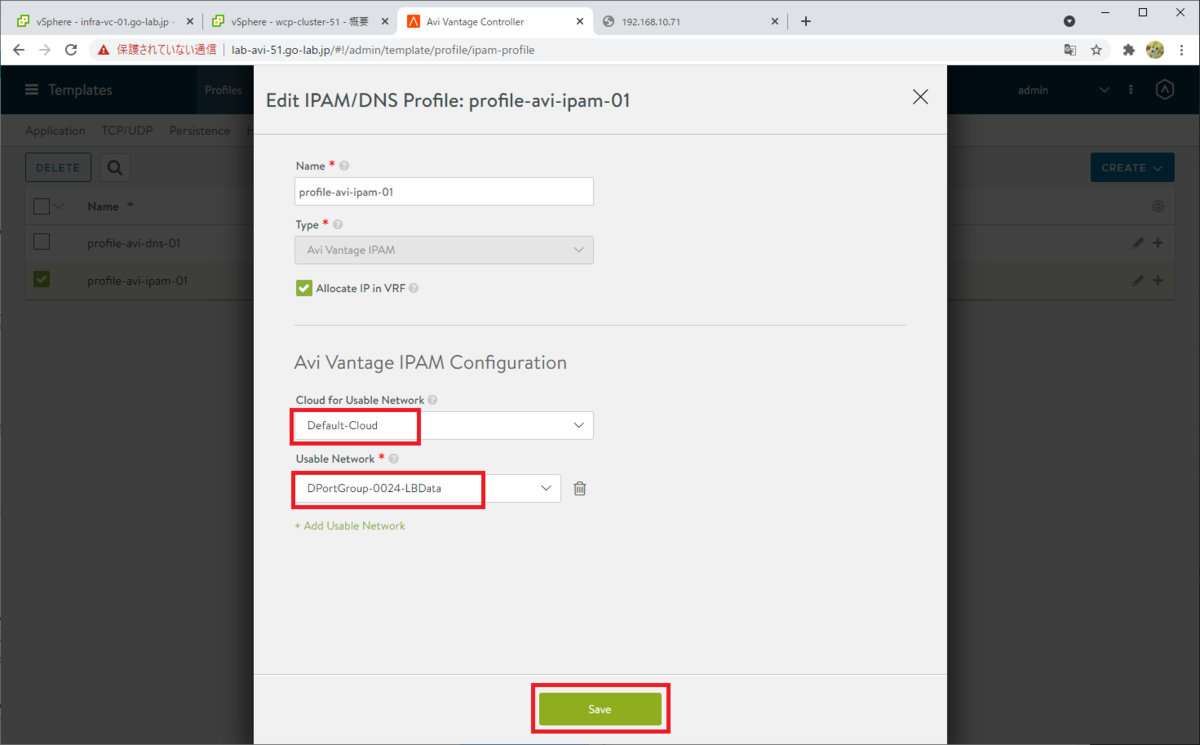Open the Persistence sub-tab
Screen dimensions: 1200x745
pos(199,131)
